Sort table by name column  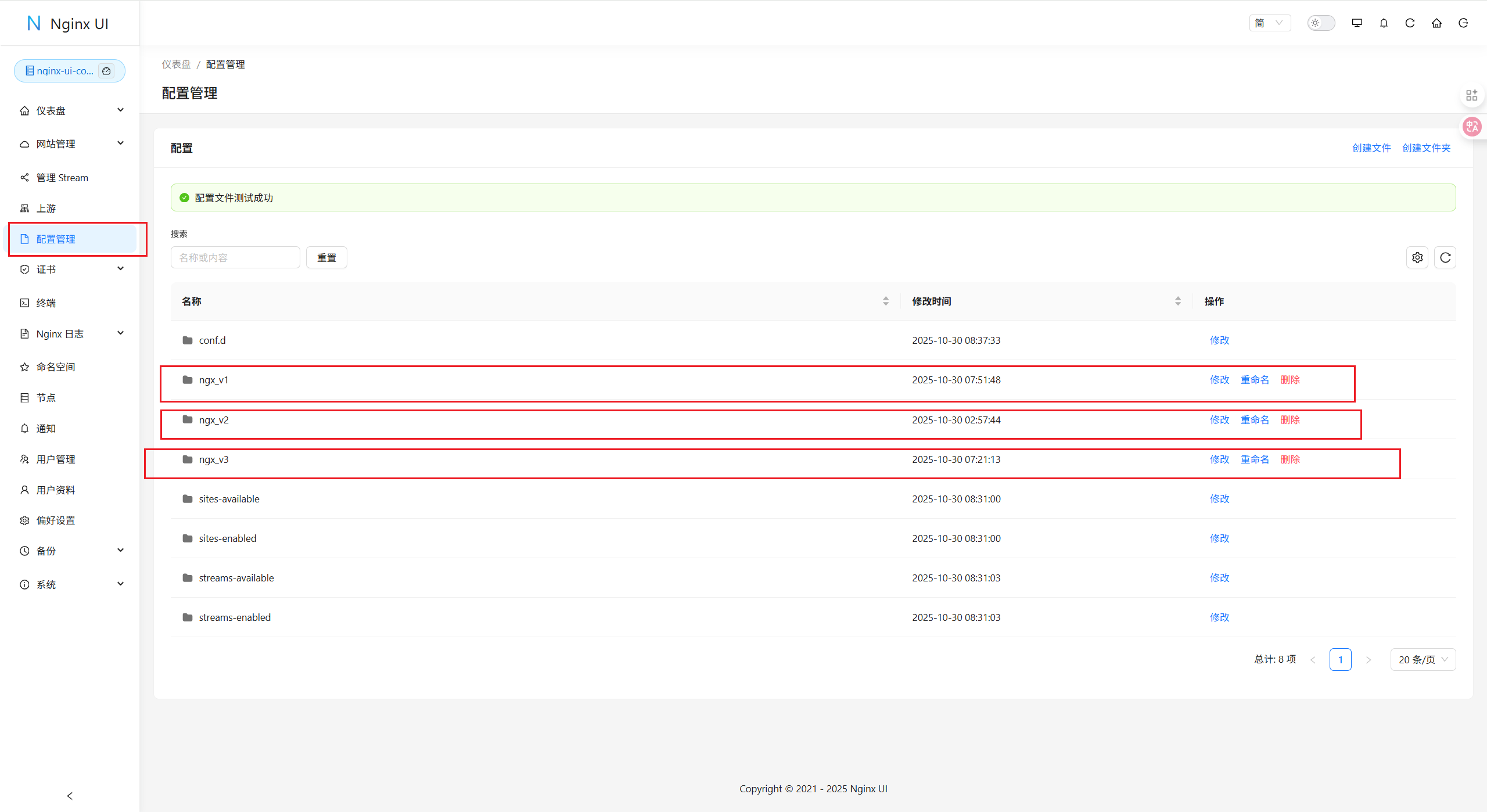click(885, 301)
